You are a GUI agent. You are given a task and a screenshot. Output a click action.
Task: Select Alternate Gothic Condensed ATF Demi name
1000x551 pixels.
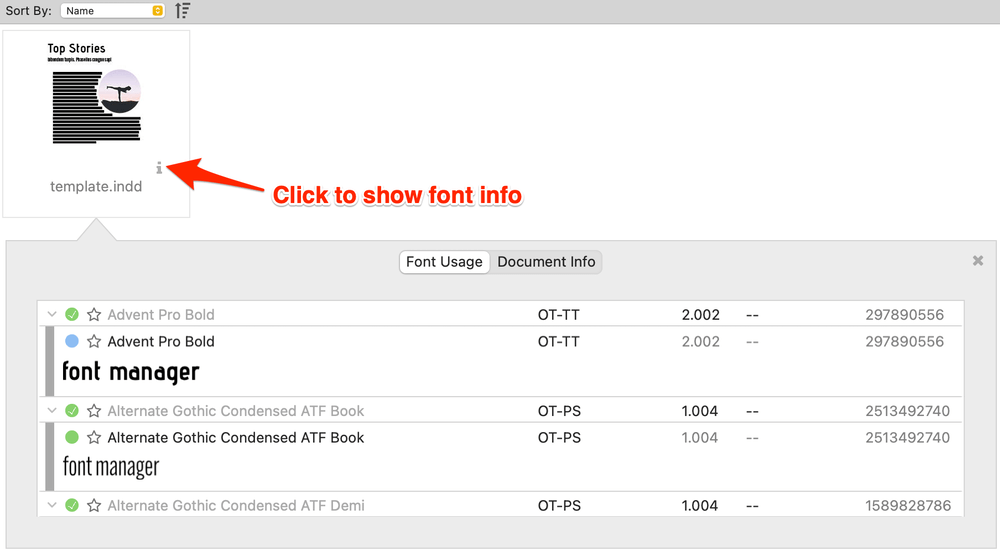click(x=236, y=506)
